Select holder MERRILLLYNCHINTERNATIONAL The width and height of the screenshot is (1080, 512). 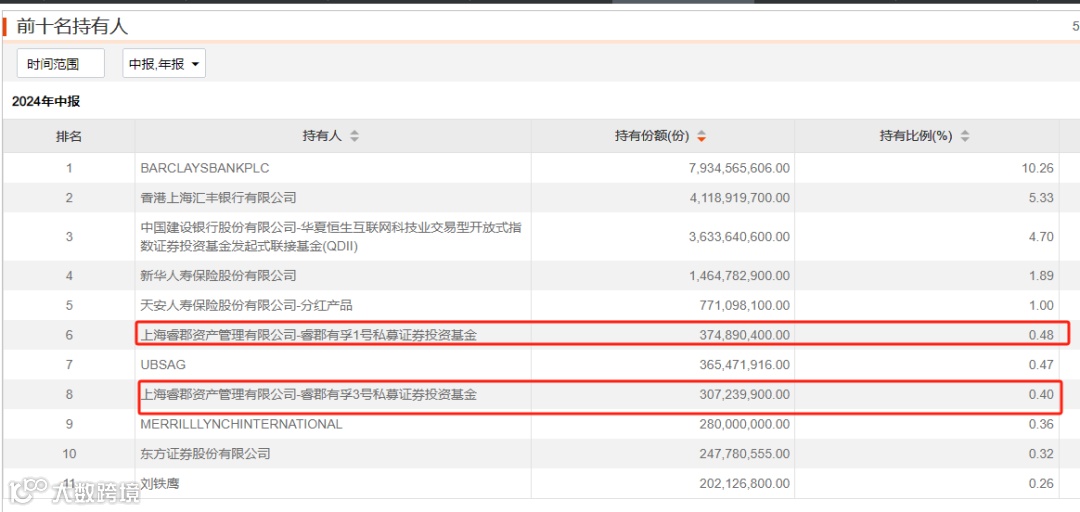click(241, 424)
